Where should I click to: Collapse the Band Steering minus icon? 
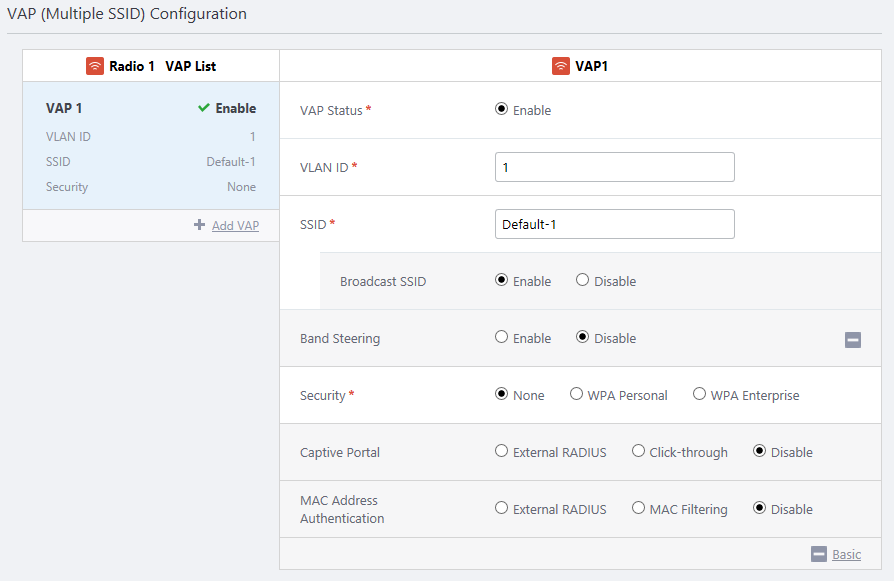[x=853, y=340]
